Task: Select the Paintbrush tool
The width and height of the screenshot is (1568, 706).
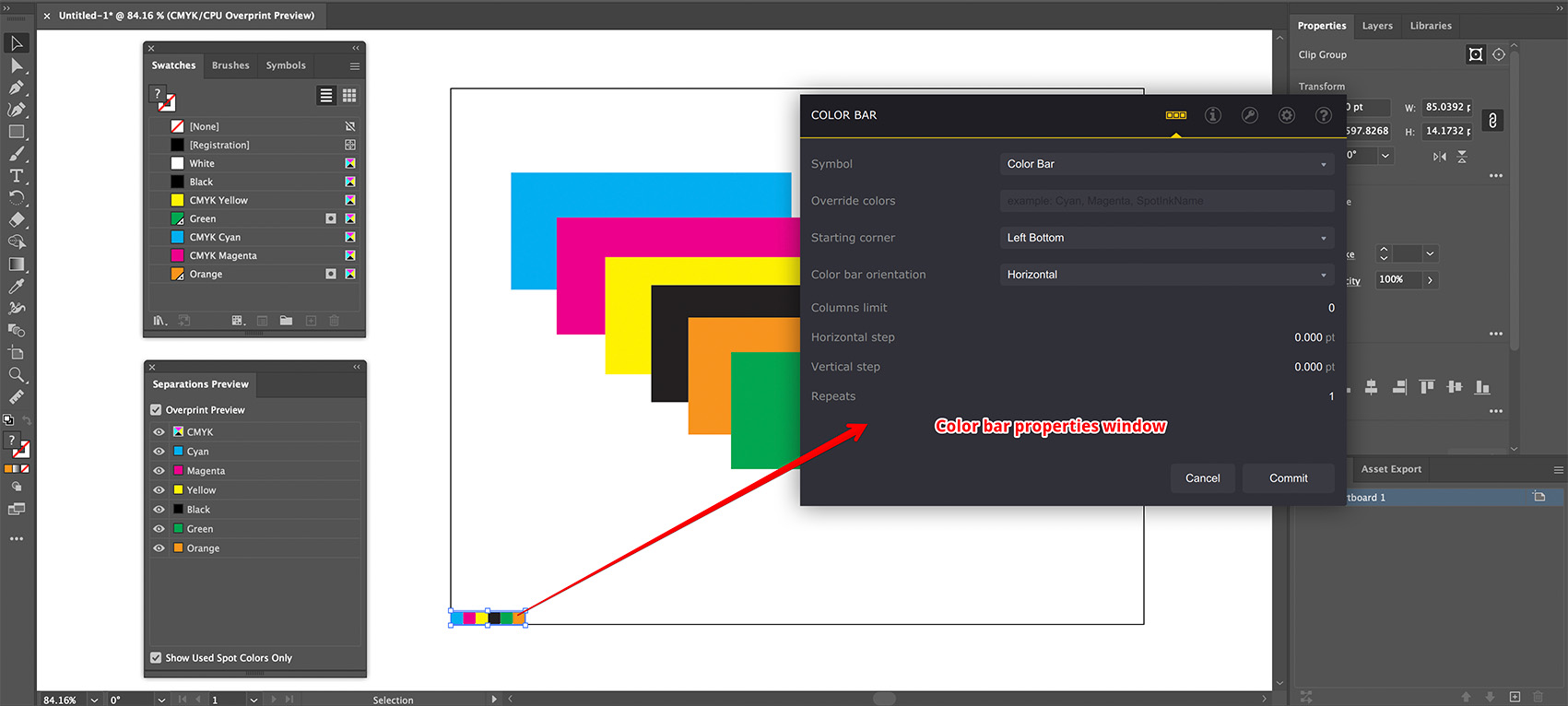Action: click(17, 154)
